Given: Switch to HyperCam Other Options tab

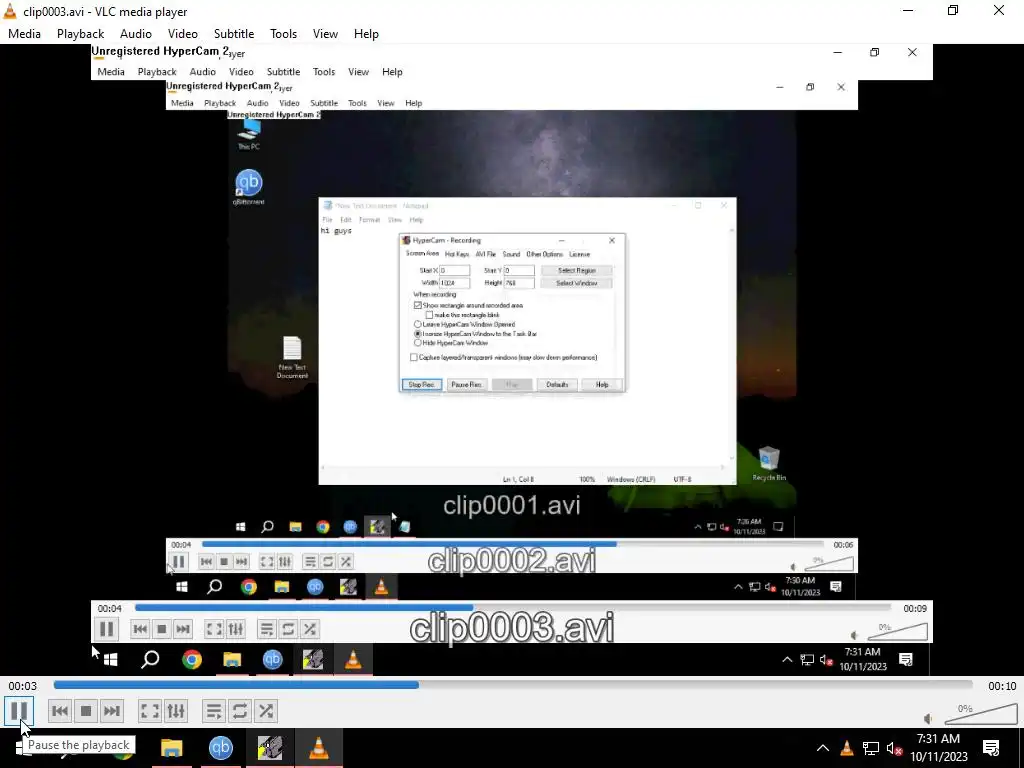Looking at the screenshot, I should [545, 254].
